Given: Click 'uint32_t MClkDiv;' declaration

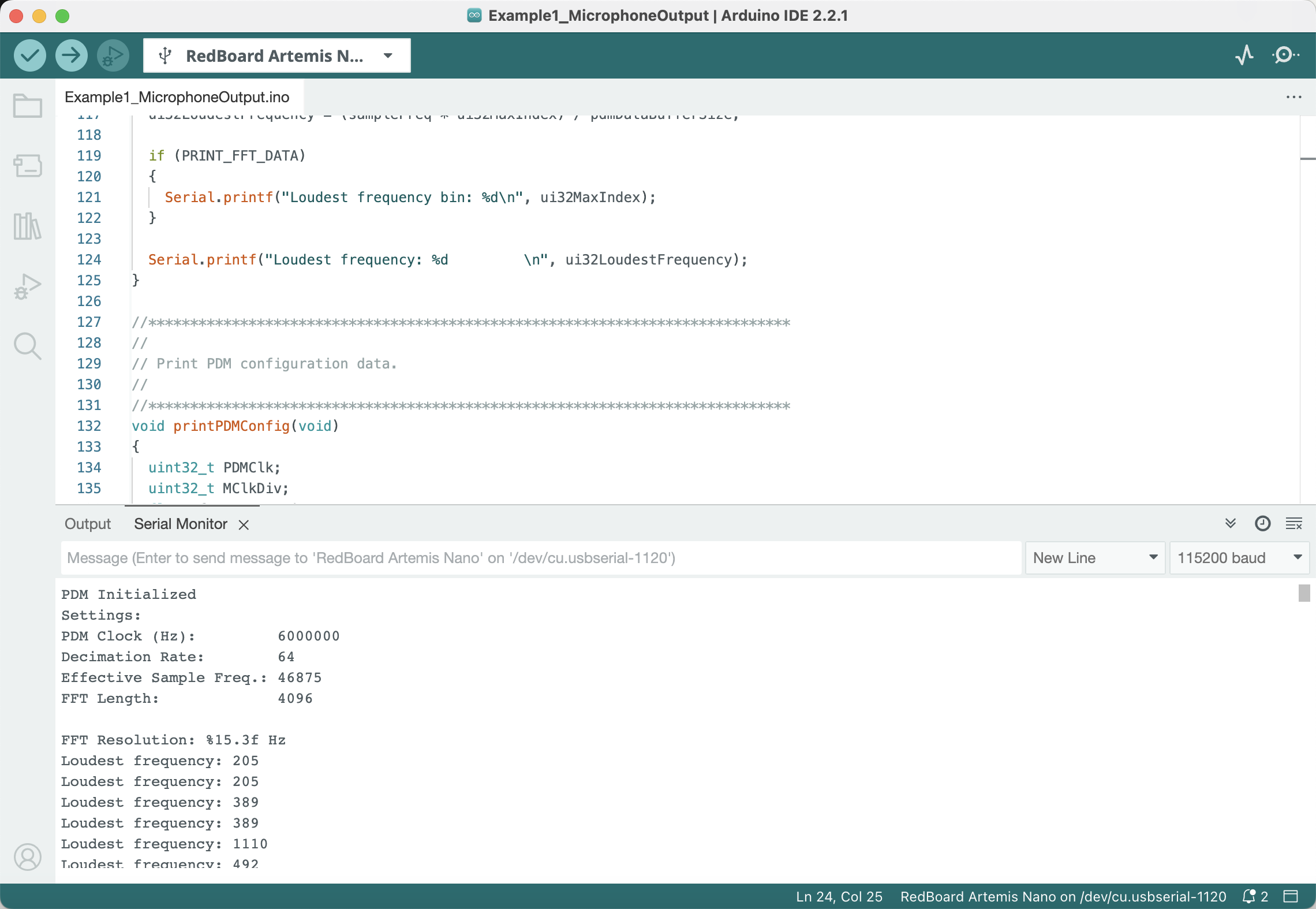Looking at the screenshot, I should click(x=218, y=489).
